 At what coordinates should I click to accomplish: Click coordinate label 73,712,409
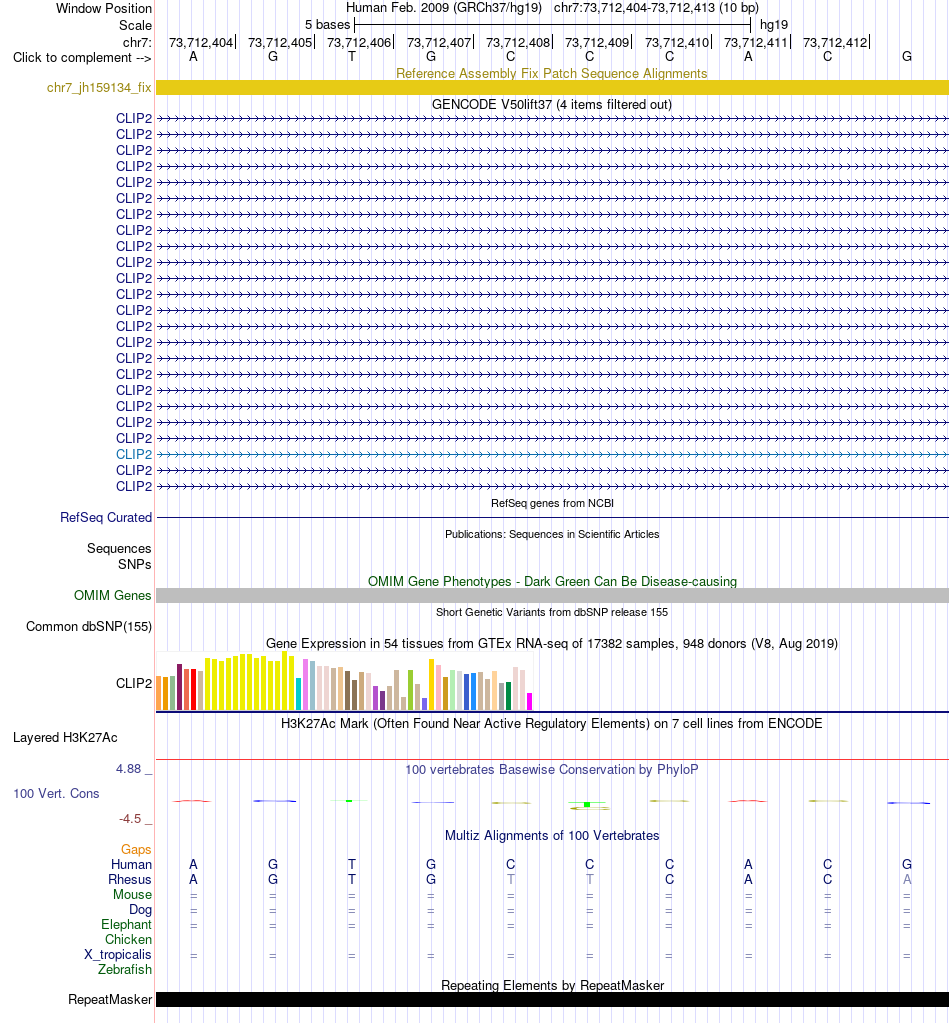pos(597,42)
